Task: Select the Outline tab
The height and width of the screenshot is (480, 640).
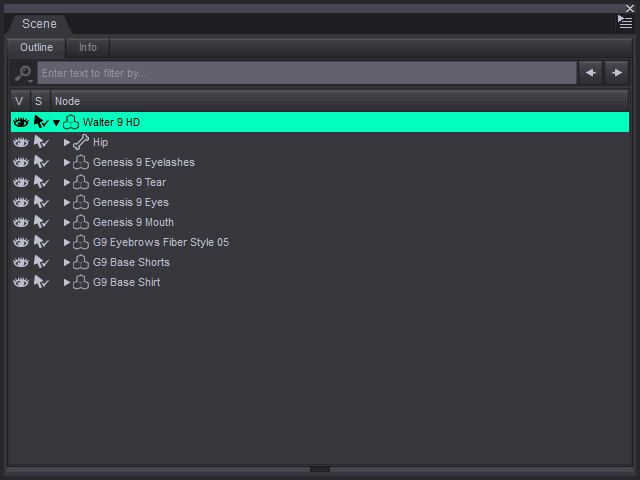Action: pos(36,47)
